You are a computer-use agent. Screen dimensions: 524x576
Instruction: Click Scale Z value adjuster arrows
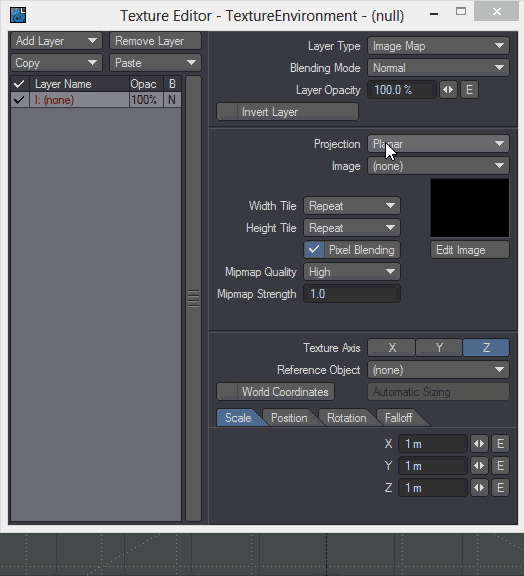[x=479, y=488]
